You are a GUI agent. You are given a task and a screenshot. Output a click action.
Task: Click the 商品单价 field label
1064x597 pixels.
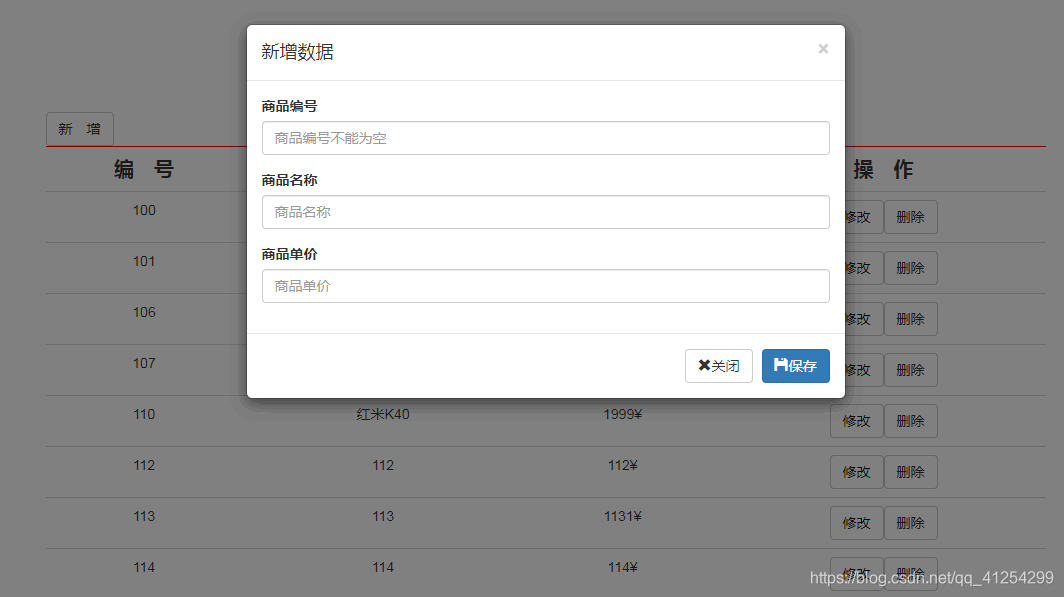tap(289, 254)
